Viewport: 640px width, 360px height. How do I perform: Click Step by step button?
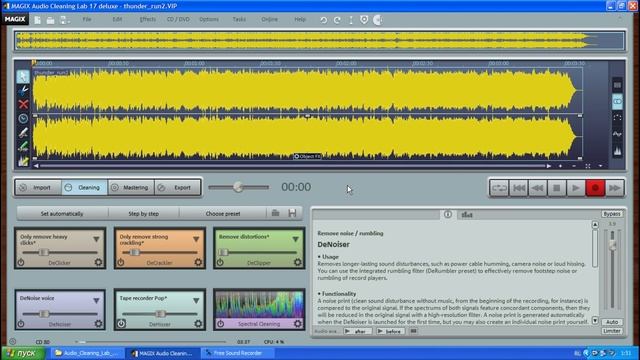144,213
